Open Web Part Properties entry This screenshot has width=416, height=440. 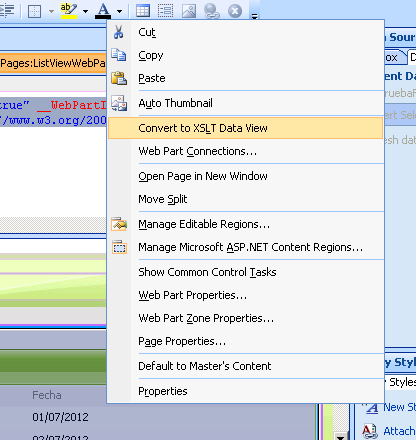point(246,295)
